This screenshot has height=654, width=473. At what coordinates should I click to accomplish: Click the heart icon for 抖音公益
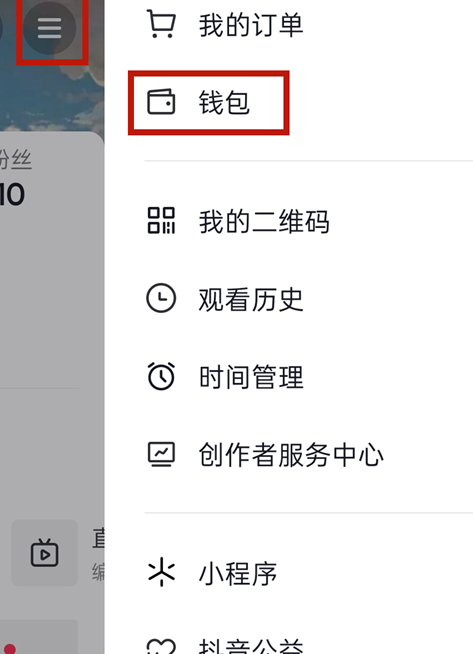coord(161,646)
